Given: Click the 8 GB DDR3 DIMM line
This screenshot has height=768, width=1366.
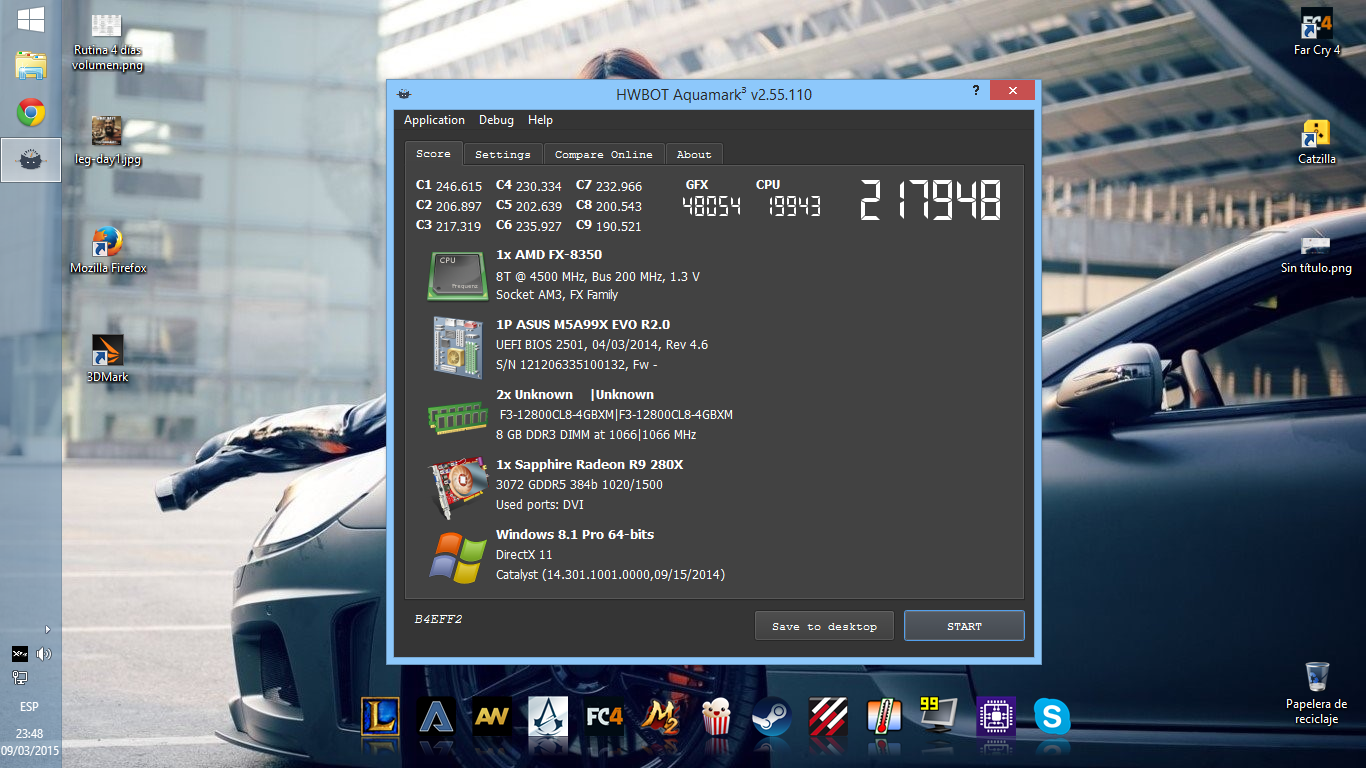Looking at the screenshot, I should [x=596, y=435].
